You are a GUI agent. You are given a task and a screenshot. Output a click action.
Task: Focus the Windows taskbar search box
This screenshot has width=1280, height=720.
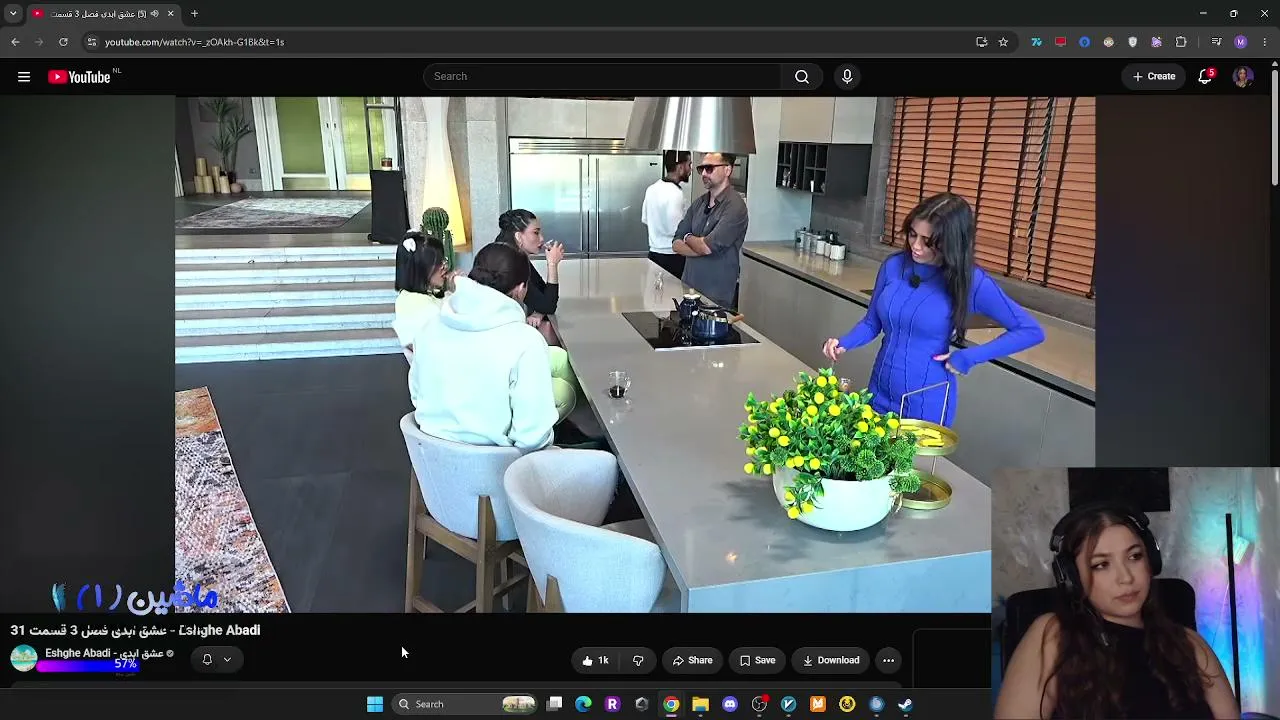[466, 704]
